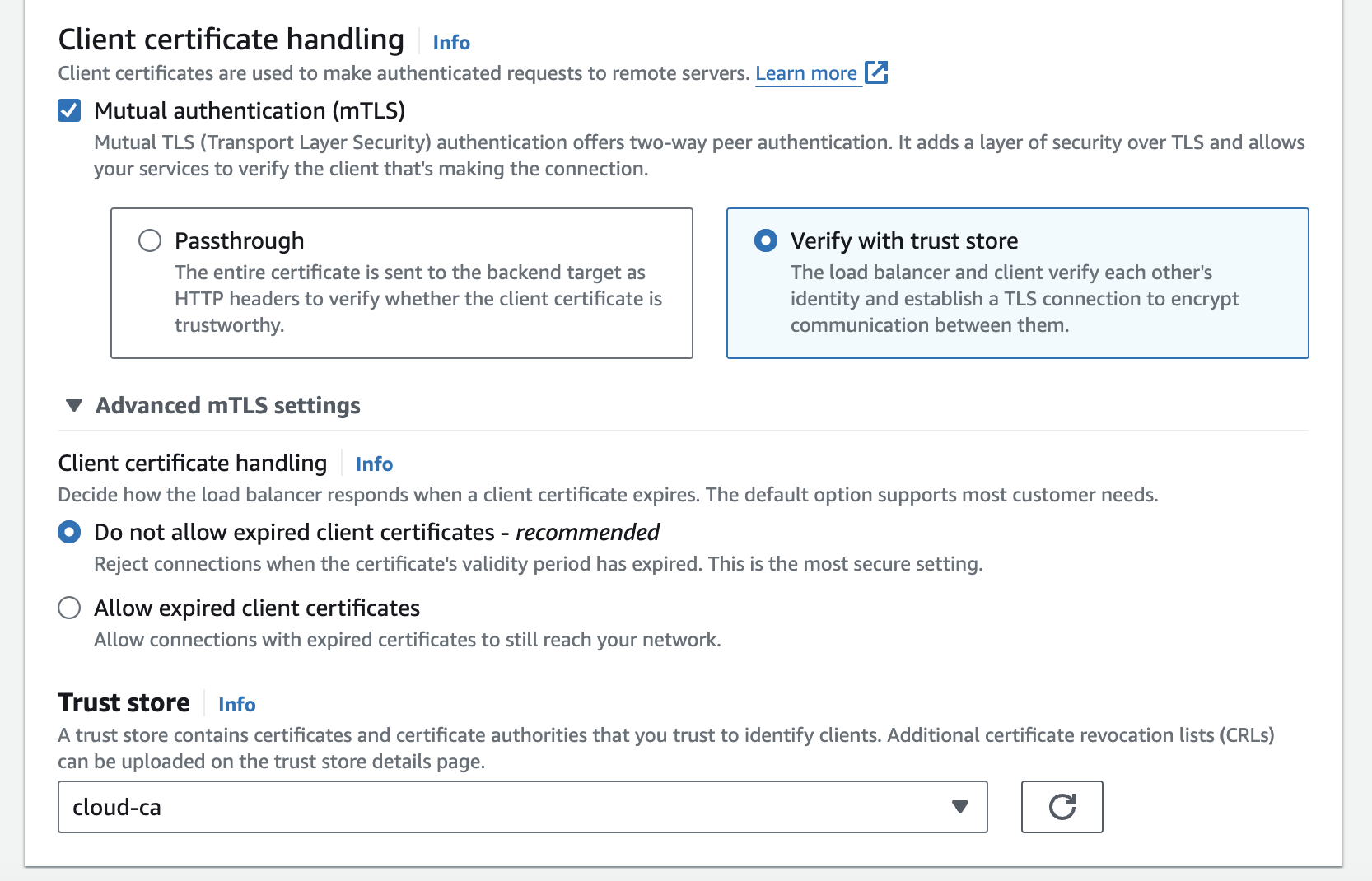Click the Advanced mTLS settings heading text
The height and width of the screenshot is (881, 1372).
[x=228, y=405]
